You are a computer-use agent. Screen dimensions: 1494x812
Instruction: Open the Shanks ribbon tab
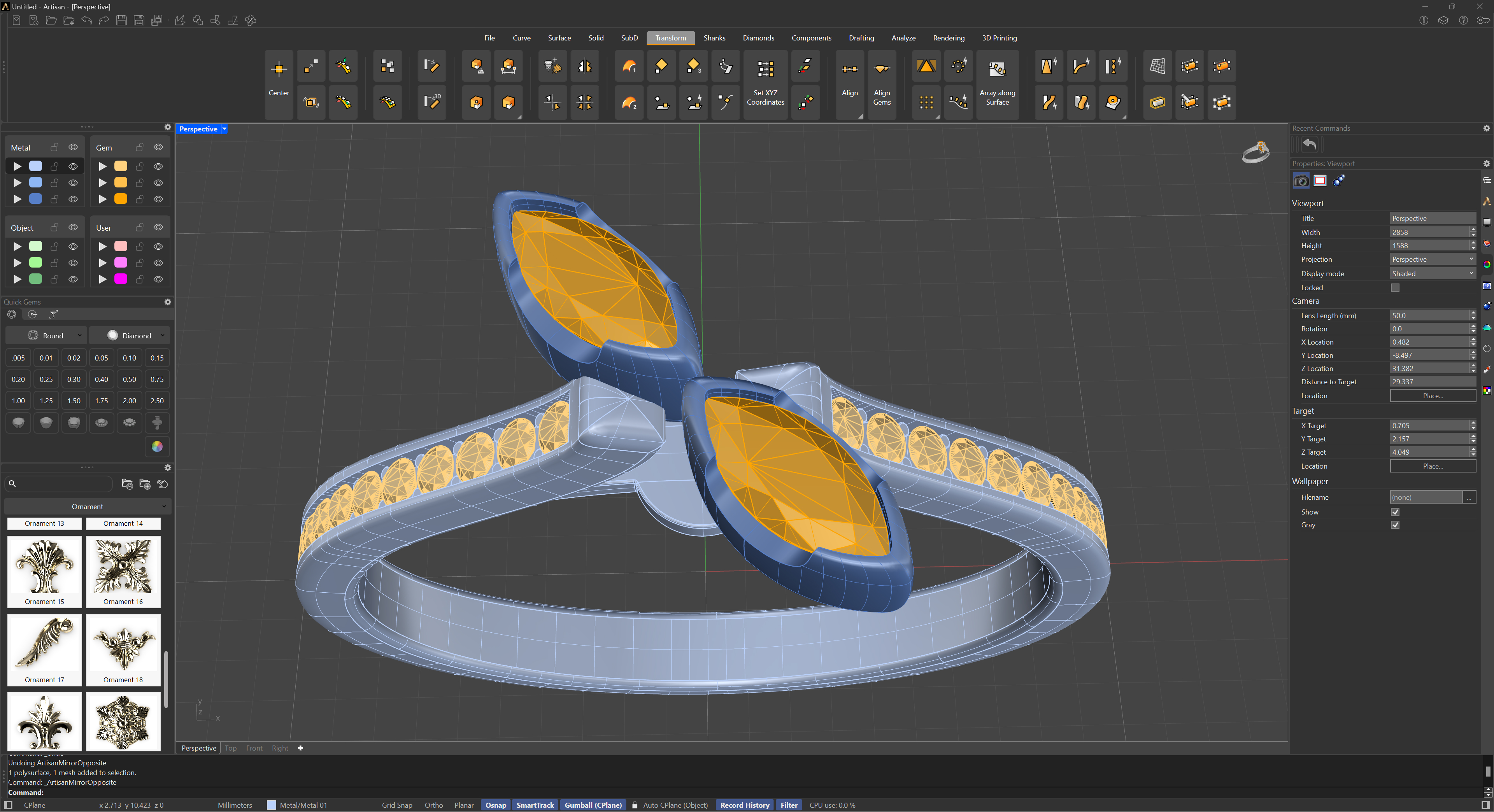pyautogui.click(x=714, y=38)
